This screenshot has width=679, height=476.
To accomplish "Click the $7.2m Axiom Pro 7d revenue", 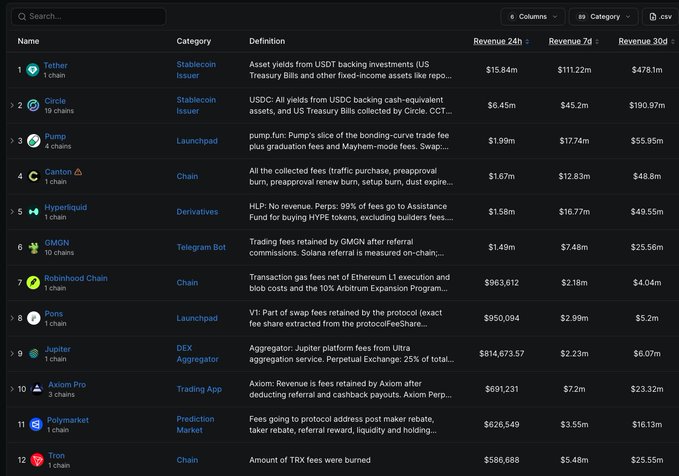I will tap(574, 389).
